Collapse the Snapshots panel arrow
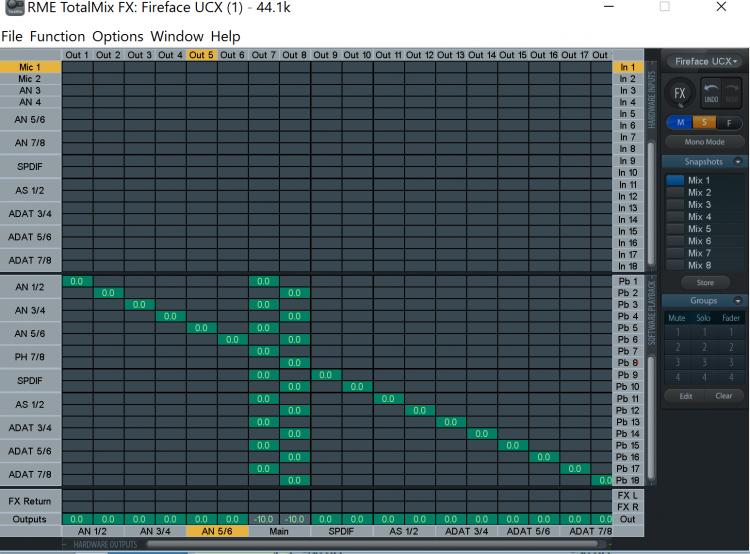The width and height of the screenshot is (750, 554). click(738, 162)
